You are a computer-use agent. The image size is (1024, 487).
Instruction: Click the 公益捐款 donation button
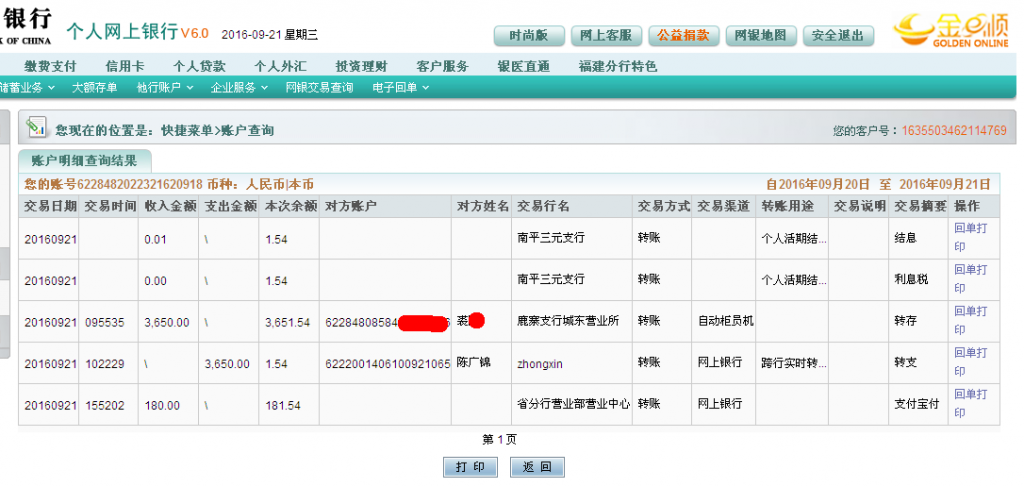pyautogui.click(x=683, y=36)
